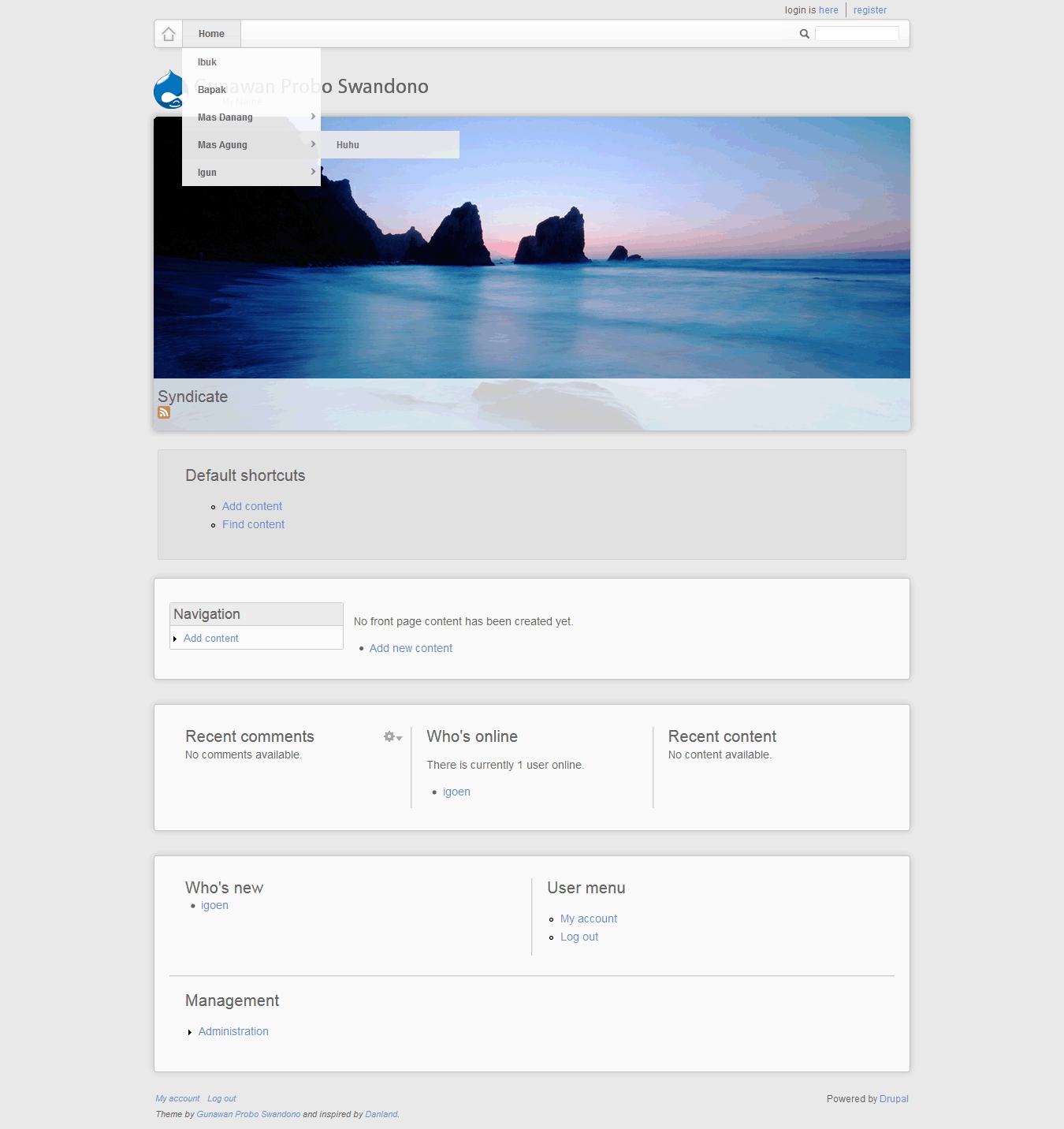Viewport: 1064px width, 1129px height.
Task: Choose Mas Danang menu entry
Action: click(x=251, y=117)
